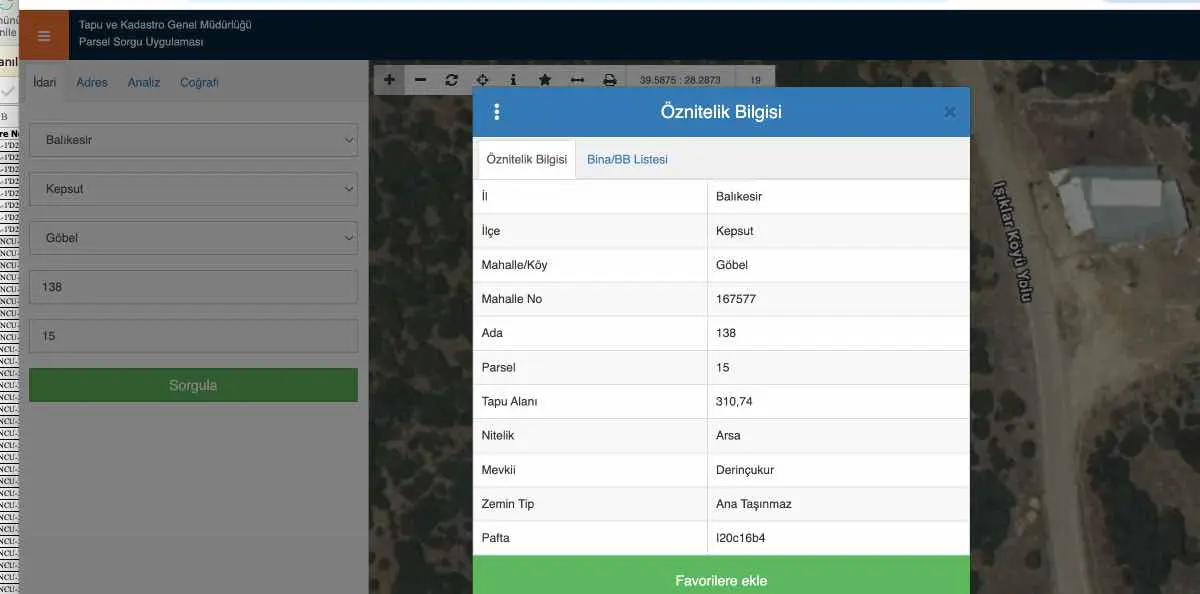Click the Mevkii value Derinçukur
This screenshot has height=594, width=1200.
click(x=745, y=470)
